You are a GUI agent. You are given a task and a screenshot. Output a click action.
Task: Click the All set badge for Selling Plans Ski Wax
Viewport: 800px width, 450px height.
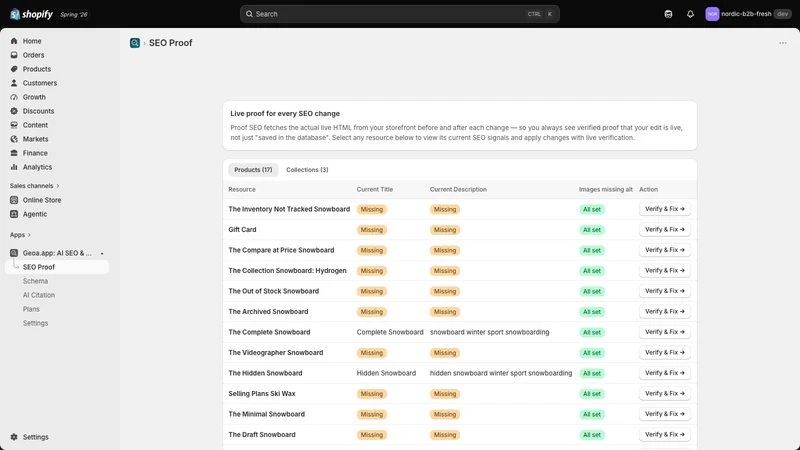pyautogui.click(x=592, y=394)
